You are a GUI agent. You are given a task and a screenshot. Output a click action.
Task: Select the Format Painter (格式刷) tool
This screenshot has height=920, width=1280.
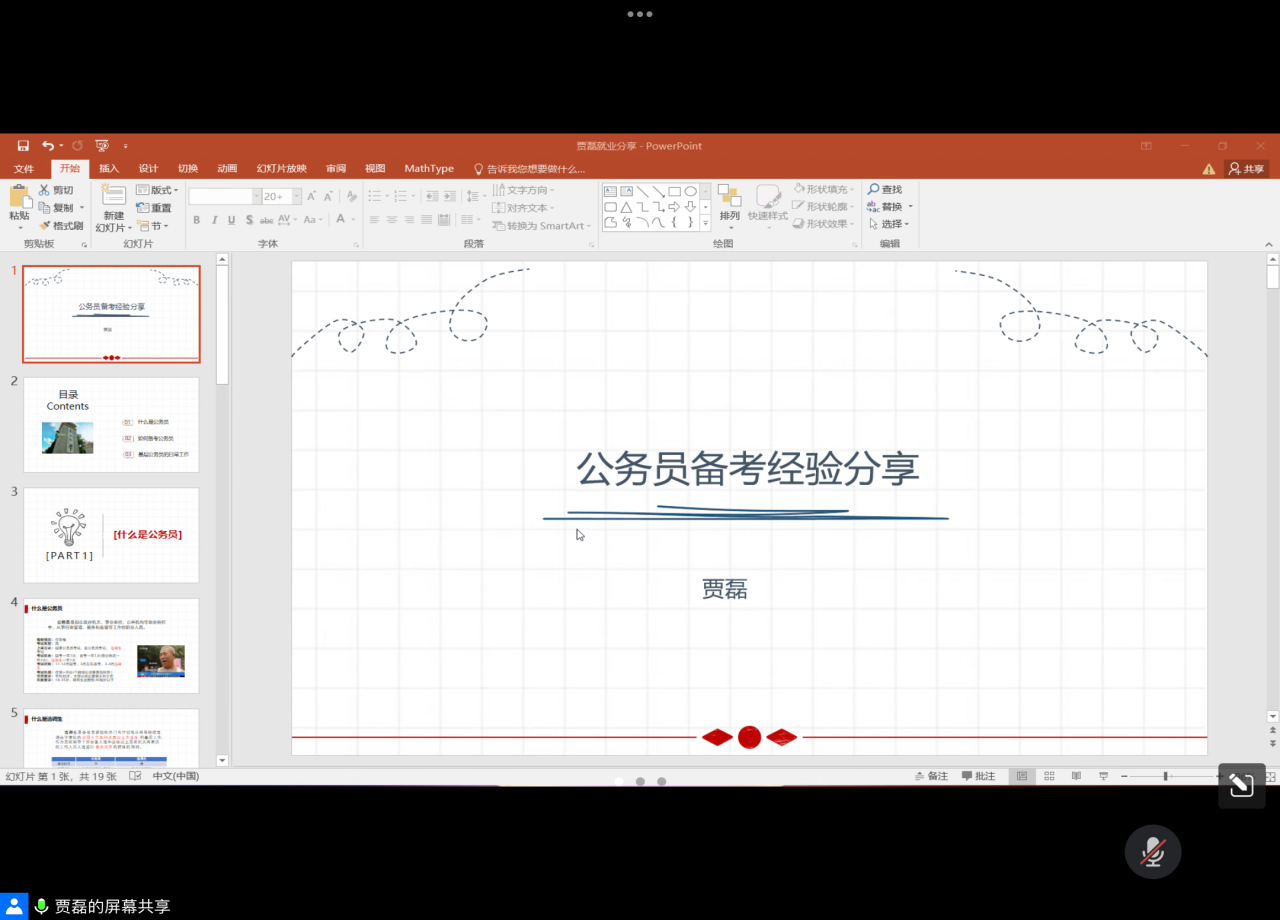click(x=61, y=226)
